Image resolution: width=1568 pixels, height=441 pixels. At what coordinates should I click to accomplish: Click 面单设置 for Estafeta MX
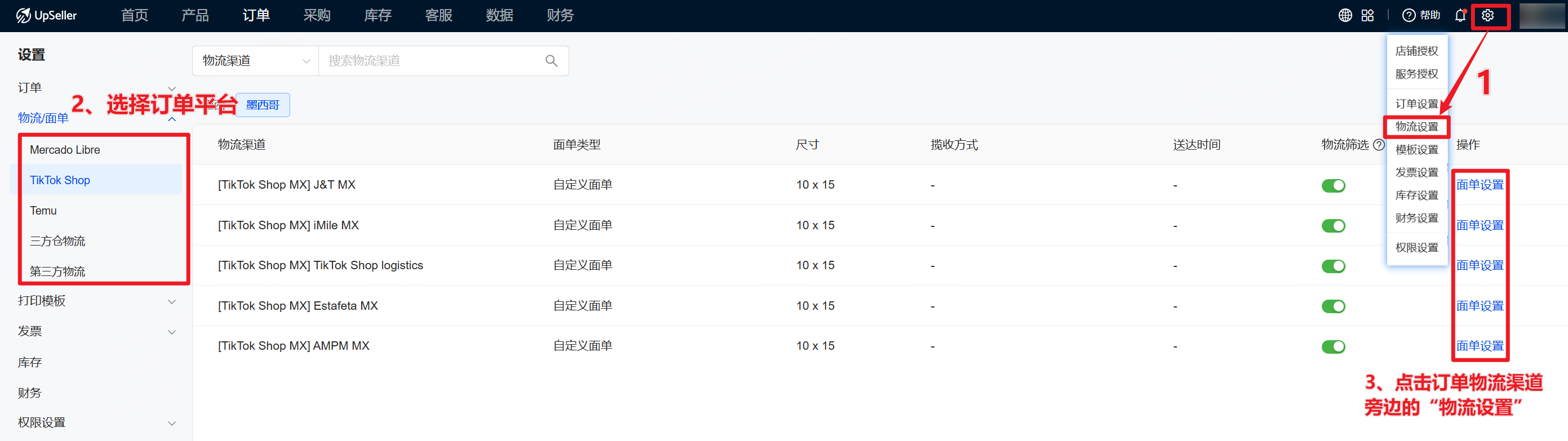click(x=1479, y=306)
